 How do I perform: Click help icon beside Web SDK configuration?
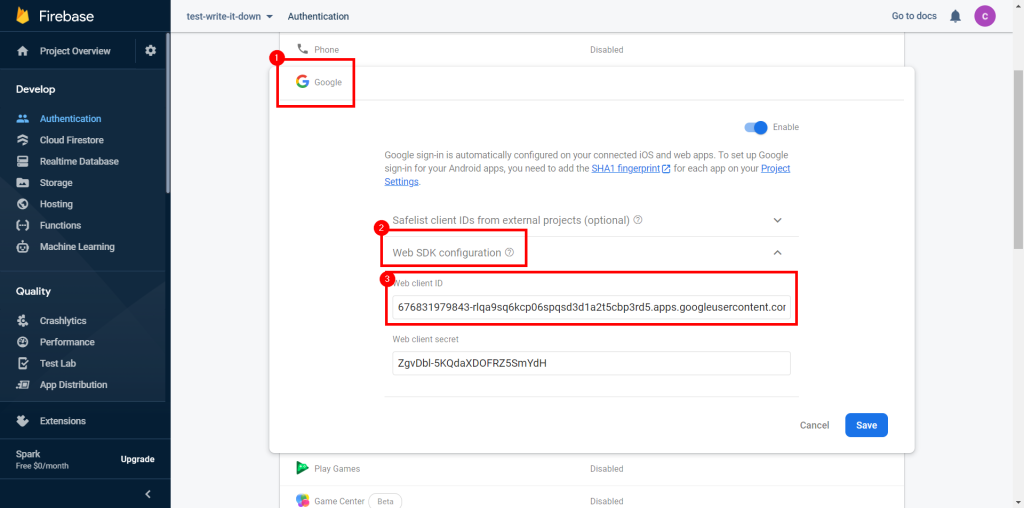(x=509, y=253)
